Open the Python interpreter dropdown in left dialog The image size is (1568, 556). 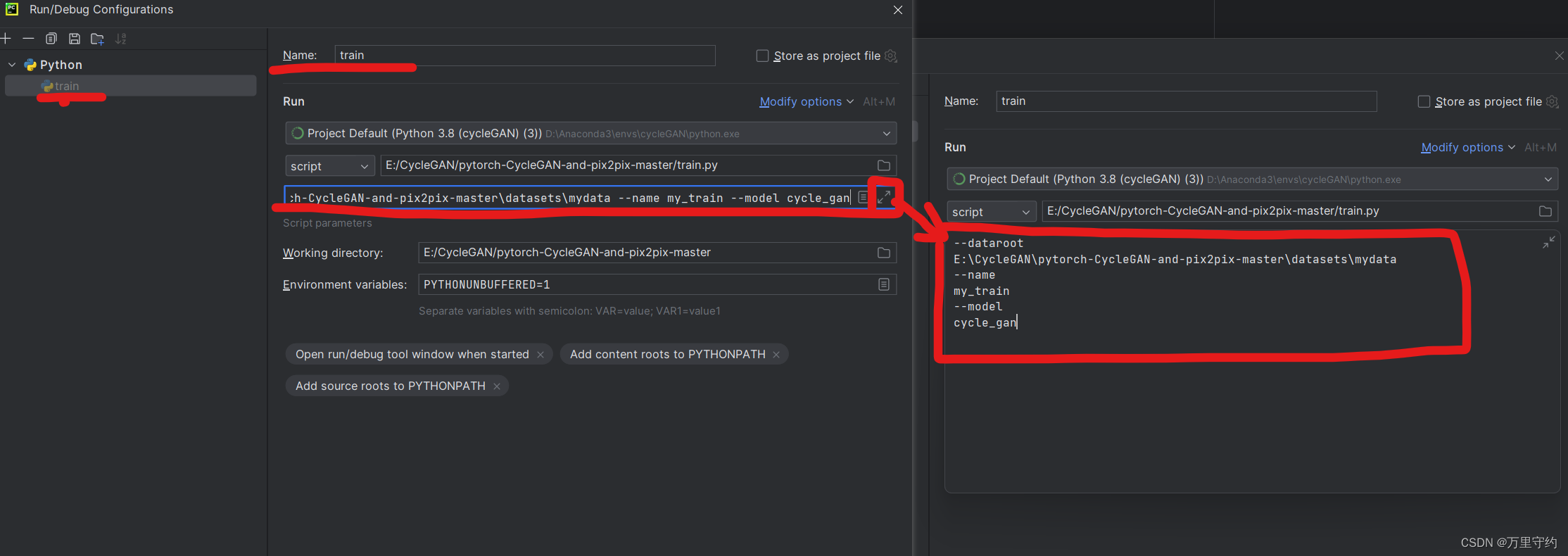point(591,133)
